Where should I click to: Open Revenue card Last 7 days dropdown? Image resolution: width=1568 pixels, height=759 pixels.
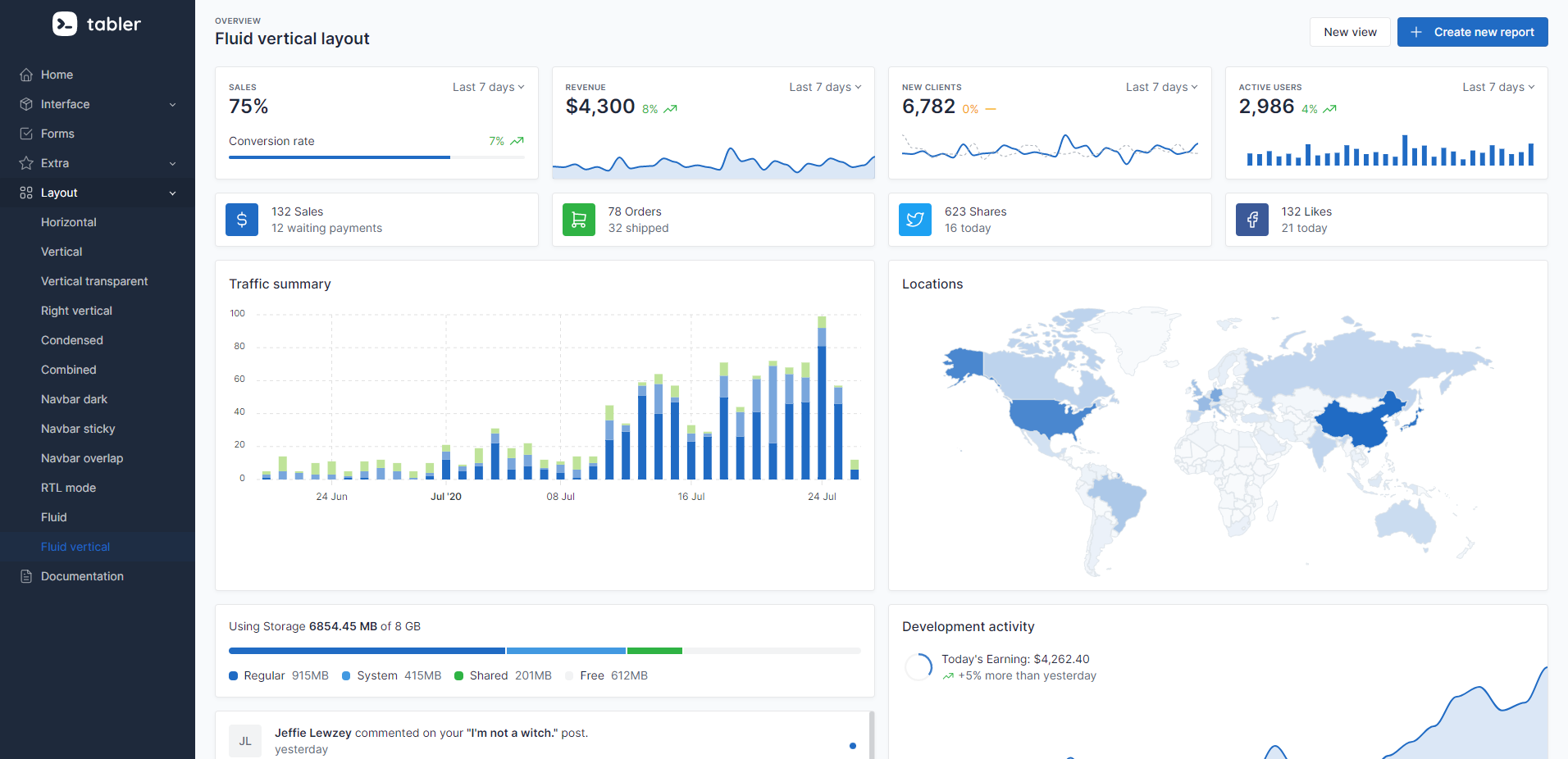825,87
